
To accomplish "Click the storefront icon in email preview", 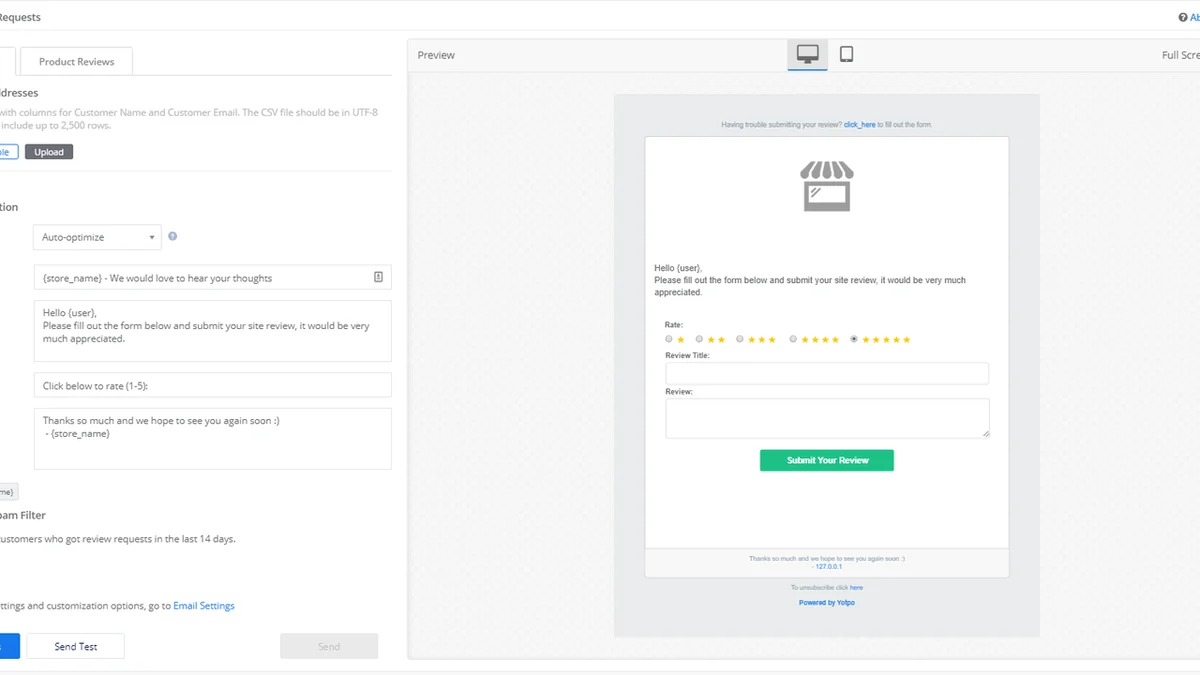I will tap(826, 185).
